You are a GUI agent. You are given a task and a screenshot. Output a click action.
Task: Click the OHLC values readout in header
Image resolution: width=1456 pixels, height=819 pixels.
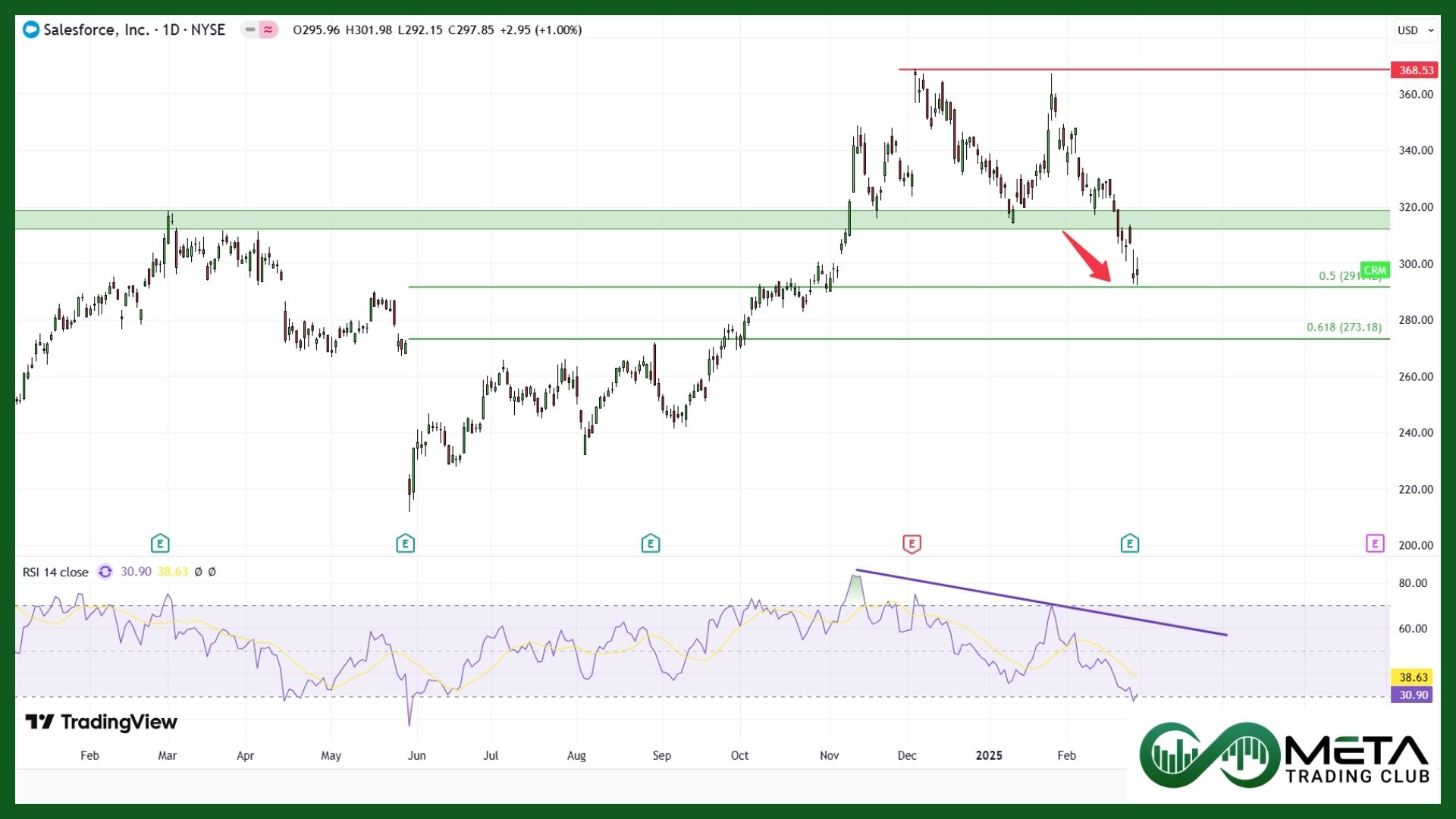(437, 30)
